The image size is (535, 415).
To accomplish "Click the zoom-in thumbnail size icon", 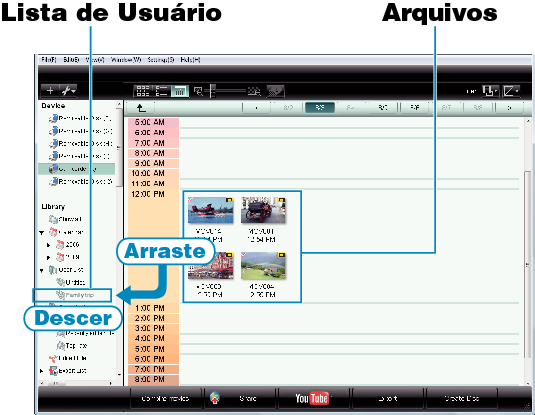I will [x=254, y=91].
